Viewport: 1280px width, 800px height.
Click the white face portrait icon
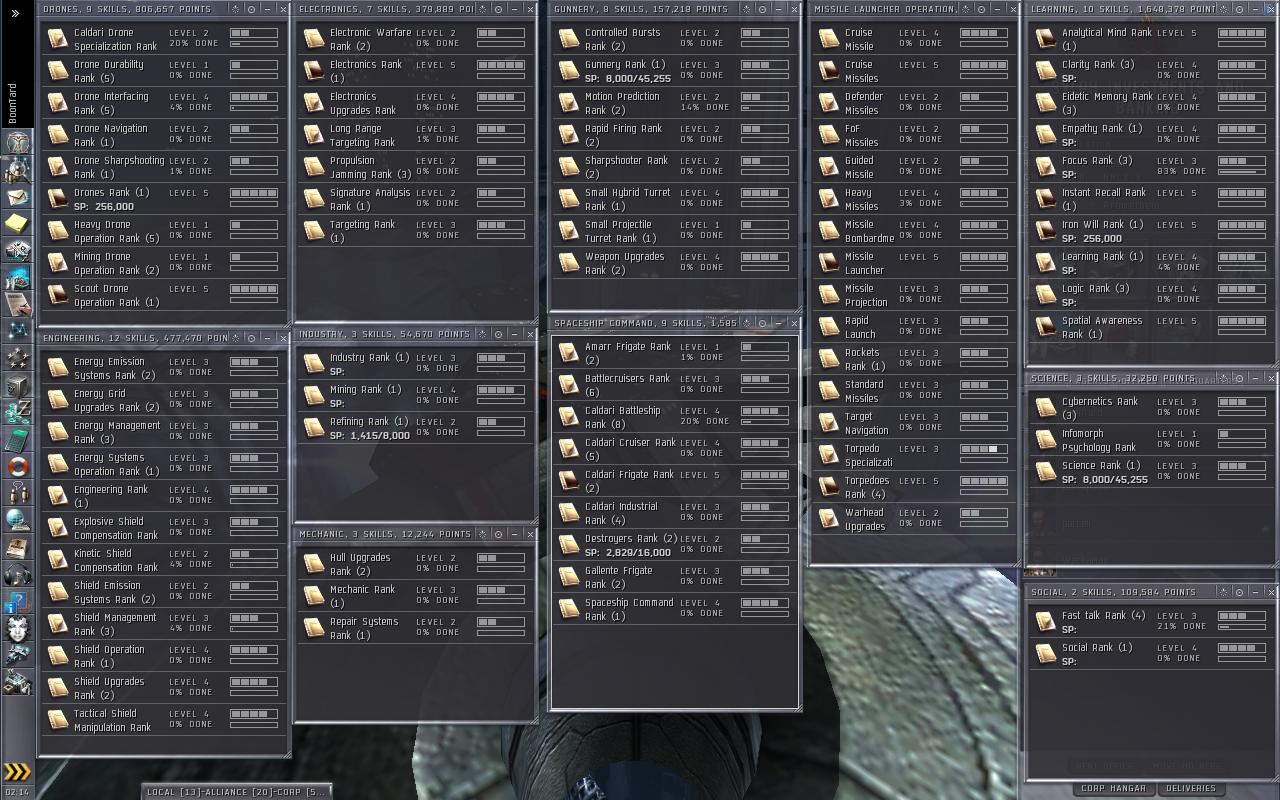pyautogui.click(x=17, y=628)
